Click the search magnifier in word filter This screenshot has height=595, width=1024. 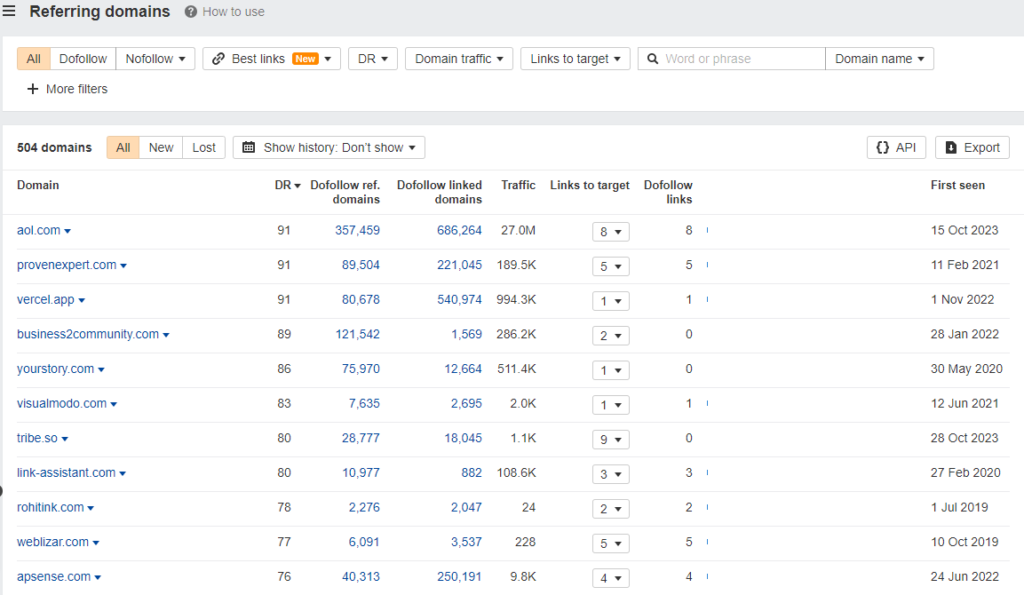click(653, 58)
